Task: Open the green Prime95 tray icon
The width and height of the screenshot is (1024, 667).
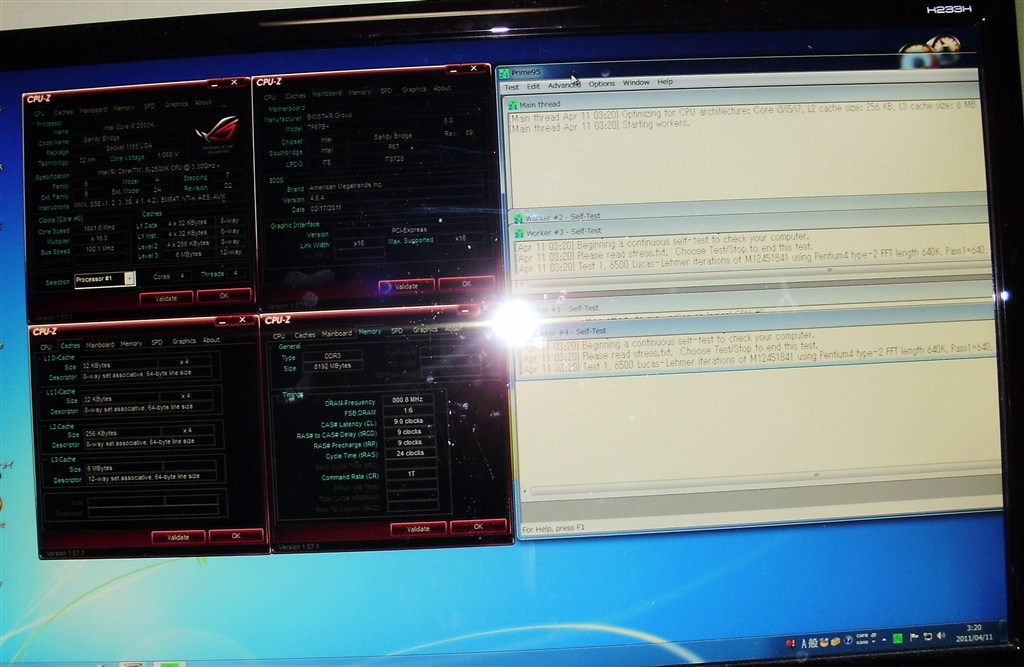Action: pyautogui.click(x=897, y=638)
